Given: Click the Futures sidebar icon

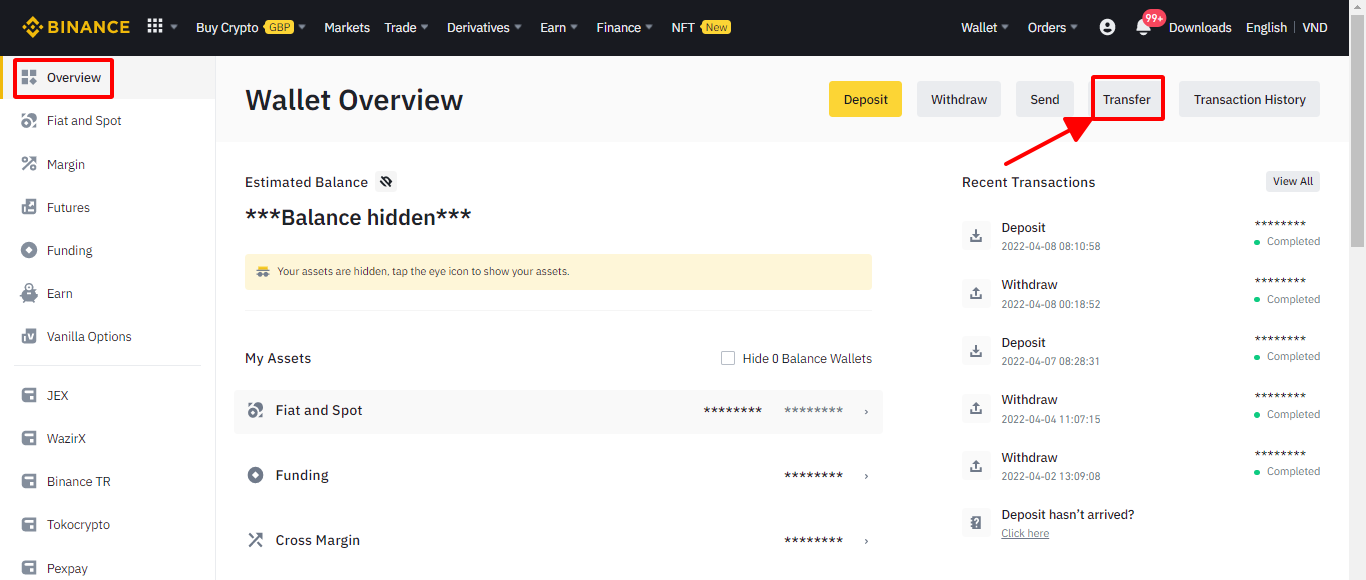Looking at the screenshot, I should pos(29,207).
